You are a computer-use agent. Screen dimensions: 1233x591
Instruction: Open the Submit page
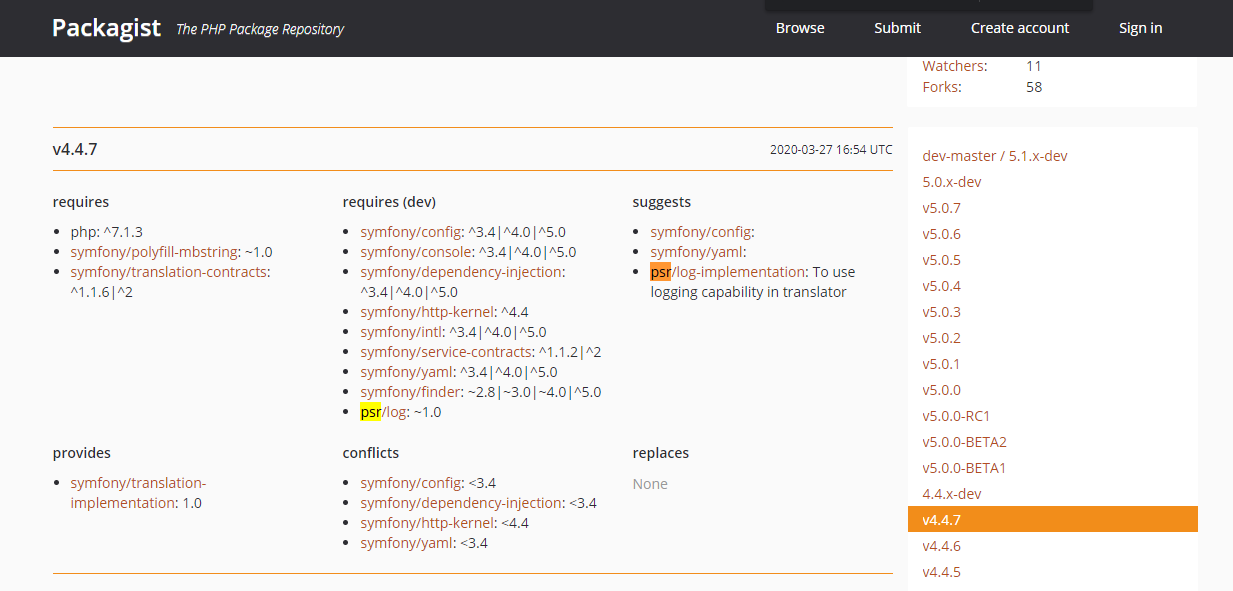pyautogui.click(x=896, y=28)
